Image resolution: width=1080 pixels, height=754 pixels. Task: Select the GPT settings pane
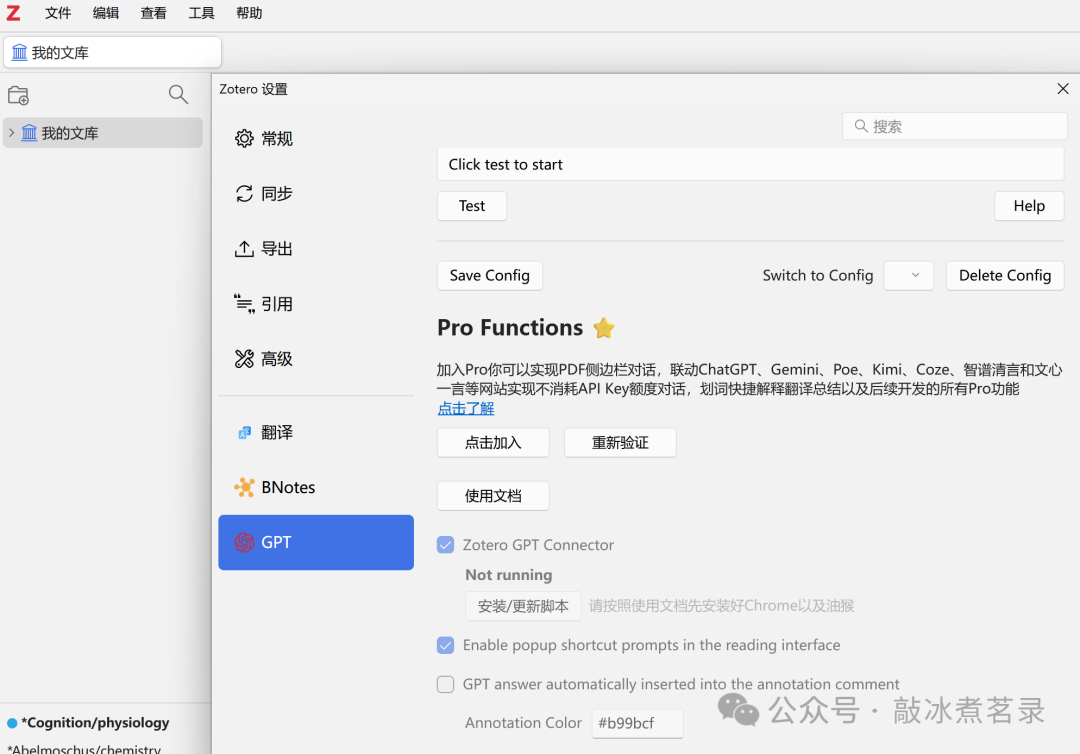point(316,543)
